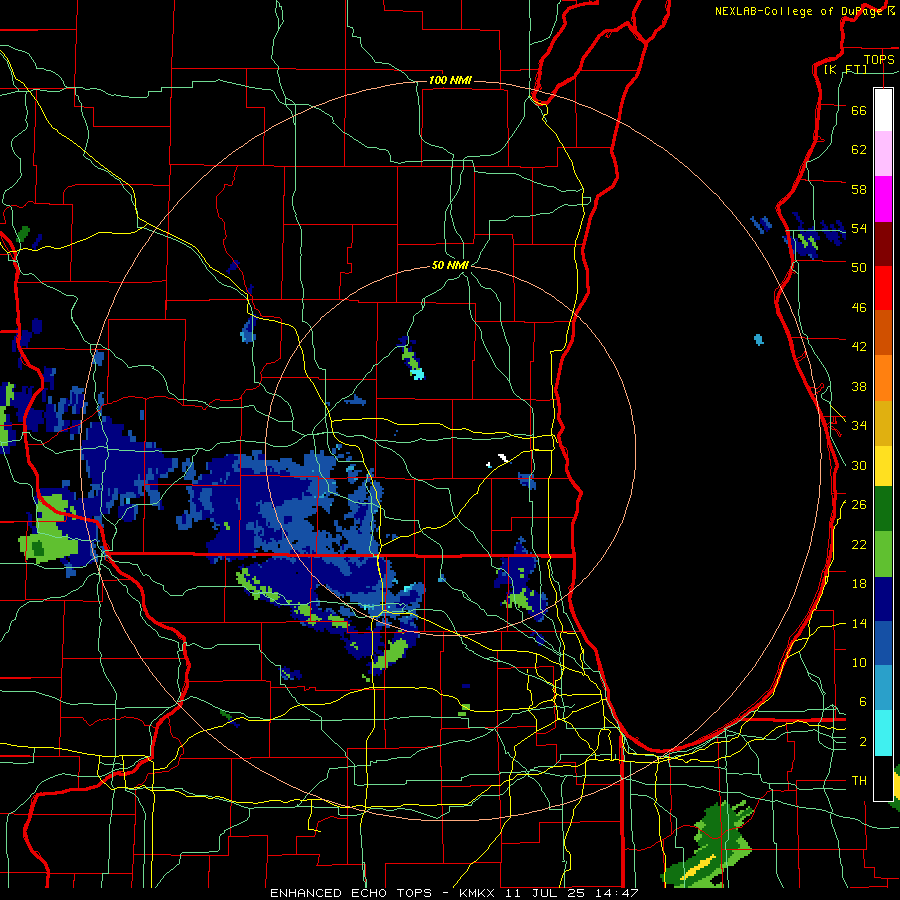
Task: Click the "ENHANCED ECHO TOPS" product title
Action: [x=350, y=893]
